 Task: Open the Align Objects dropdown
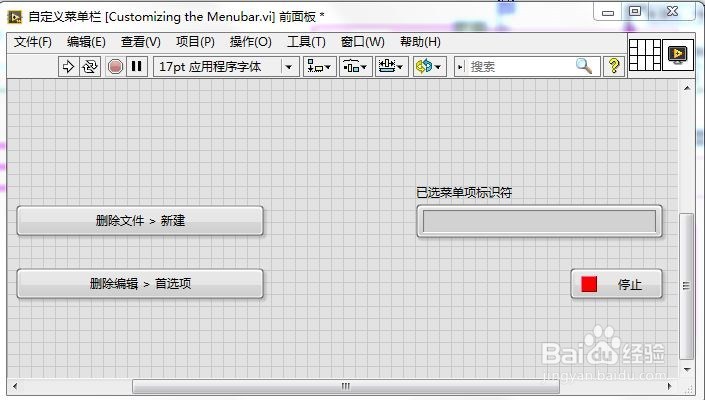tap(319, 67)
